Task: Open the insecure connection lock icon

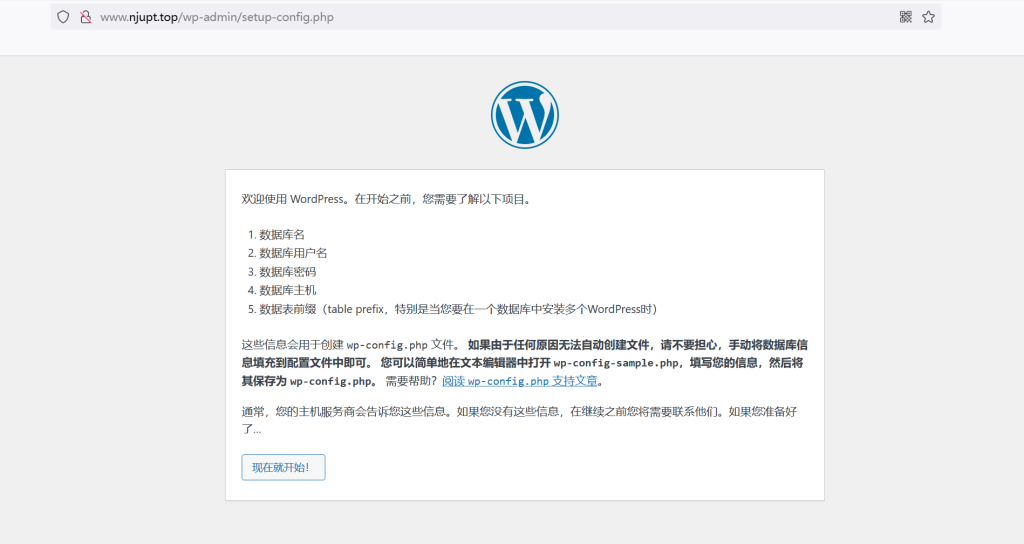Action: [85, 17]
